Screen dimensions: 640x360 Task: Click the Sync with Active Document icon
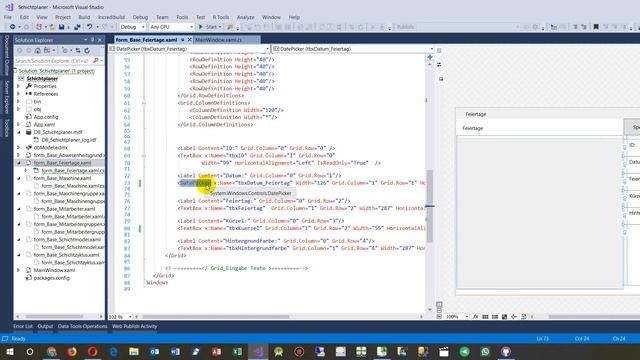click(x=78, y=51)
